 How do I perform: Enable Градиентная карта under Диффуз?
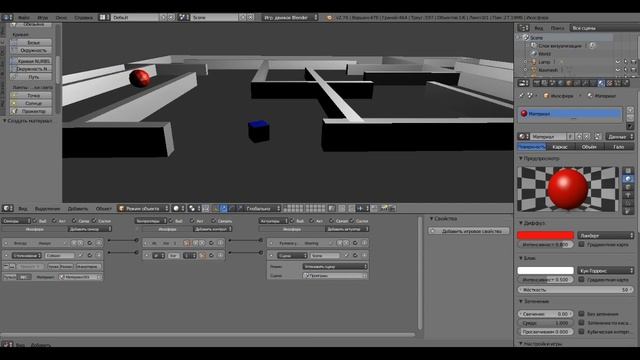tap(582, 244)
